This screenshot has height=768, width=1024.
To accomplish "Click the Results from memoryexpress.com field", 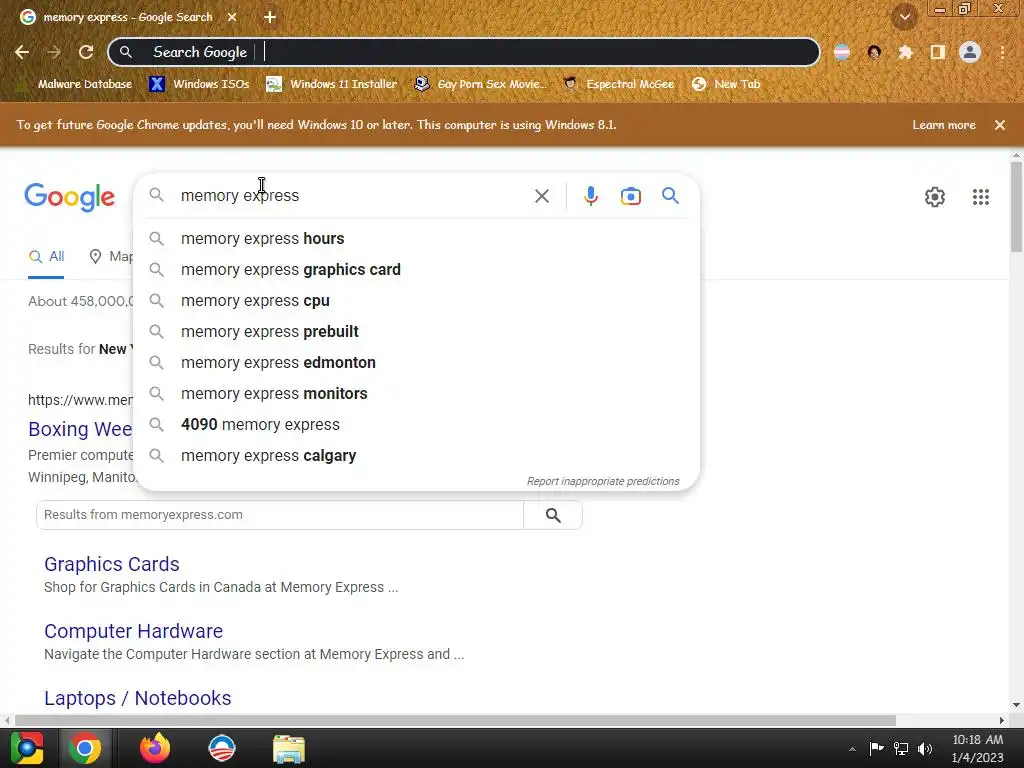I will (280, 515).
